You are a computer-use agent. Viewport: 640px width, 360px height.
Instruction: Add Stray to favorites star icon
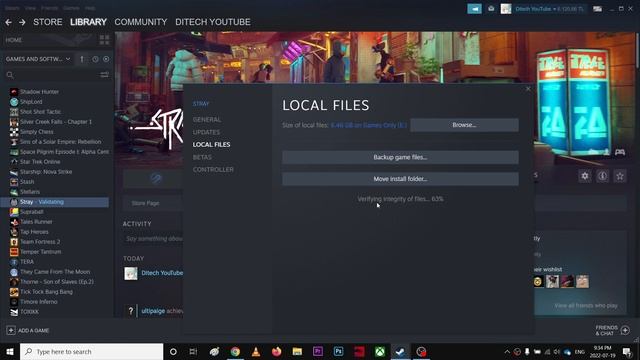click(x=620, y=176)
